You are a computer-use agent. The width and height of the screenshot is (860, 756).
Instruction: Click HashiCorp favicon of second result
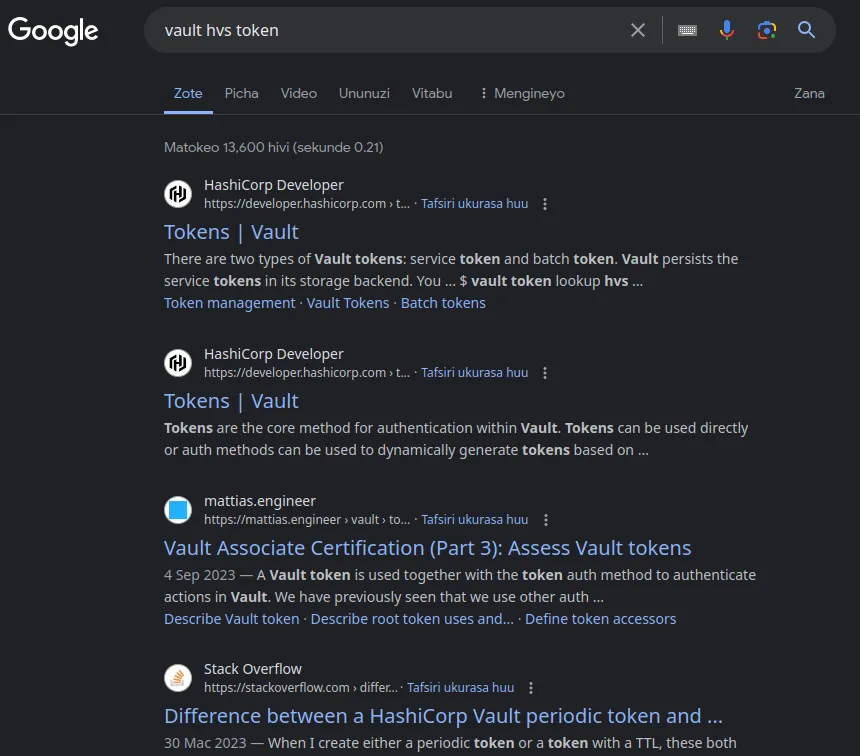click(178, 363)
